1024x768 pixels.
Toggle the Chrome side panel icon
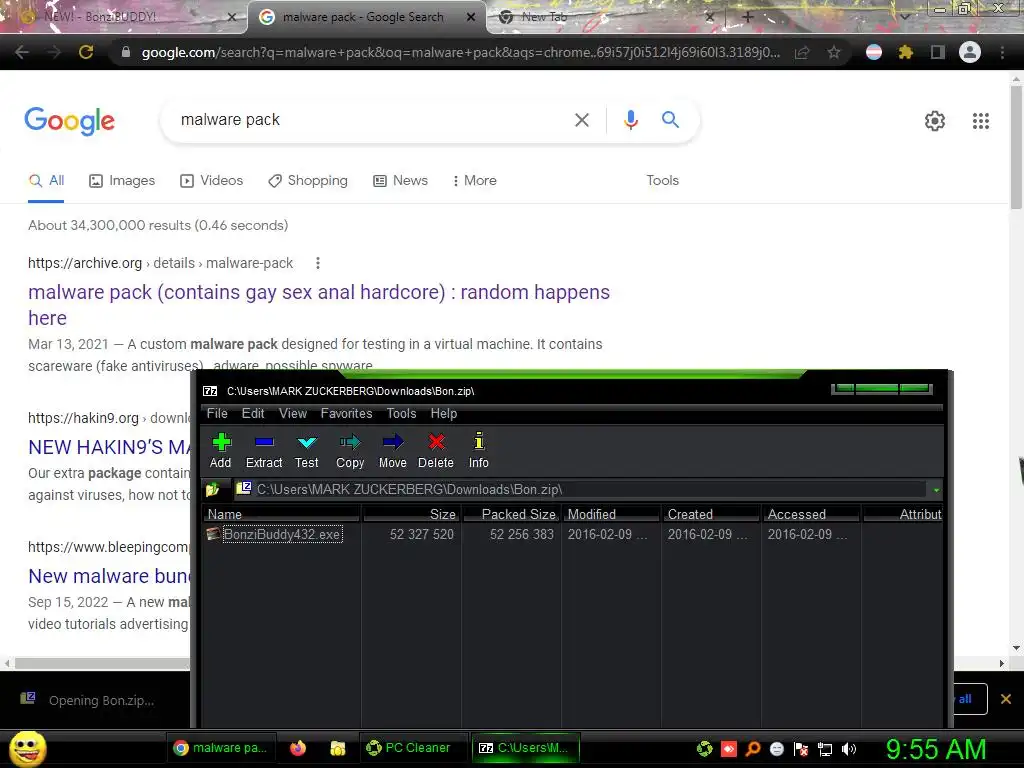(x=937, y=52)
